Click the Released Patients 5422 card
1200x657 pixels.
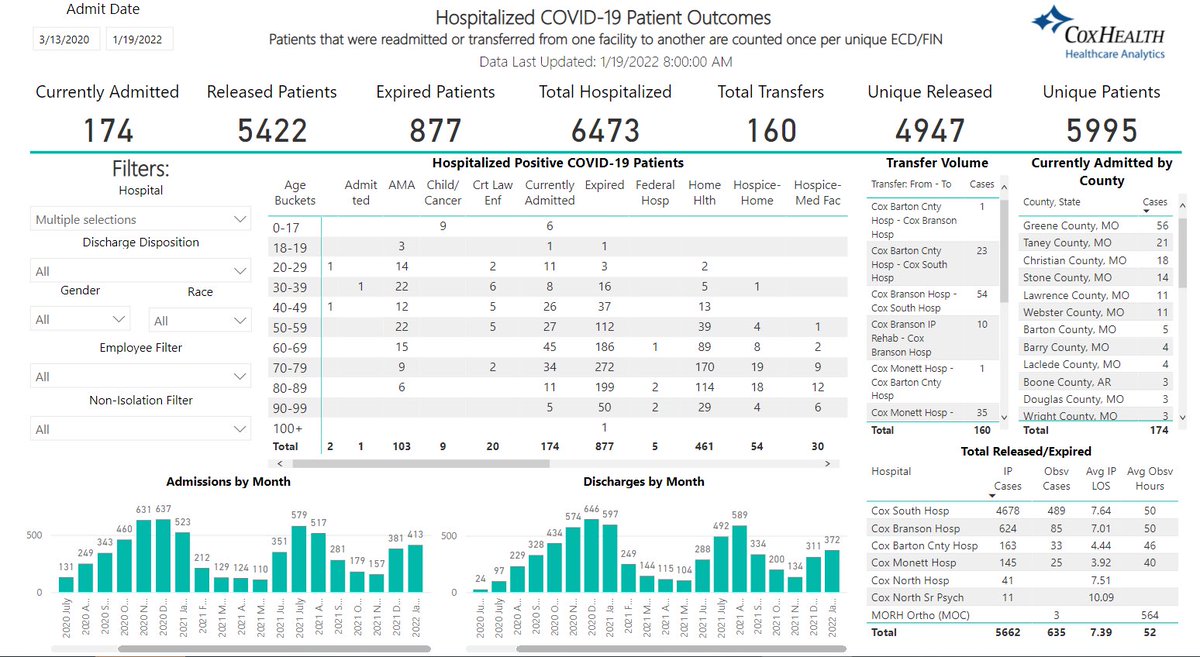[272, 115]
